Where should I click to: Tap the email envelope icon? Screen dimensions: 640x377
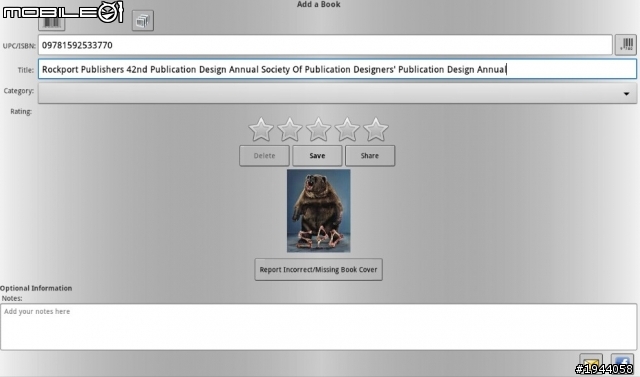591,363
